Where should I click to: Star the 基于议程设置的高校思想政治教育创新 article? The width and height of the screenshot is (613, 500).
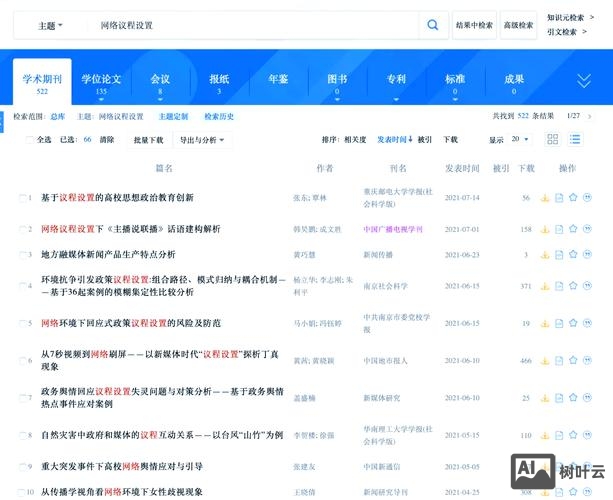(x=573, y=197)
